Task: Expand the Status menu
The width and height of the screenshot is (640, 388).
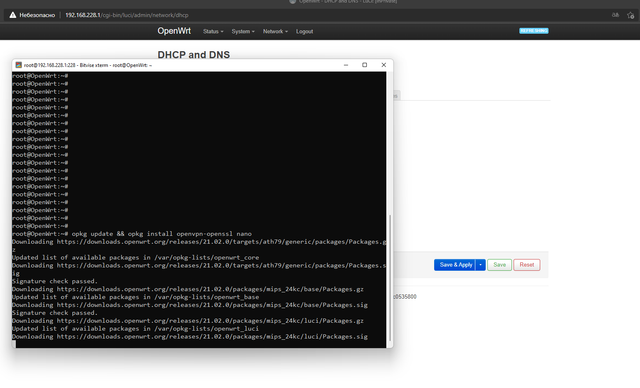Action: point(213,31)
